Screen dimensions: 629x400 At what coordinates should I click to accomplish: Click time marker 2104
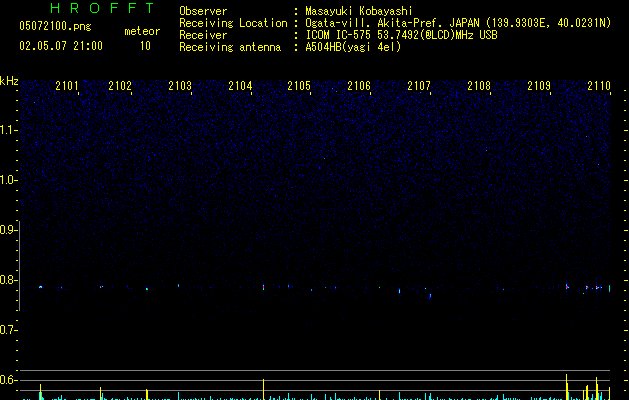(240, 86)
